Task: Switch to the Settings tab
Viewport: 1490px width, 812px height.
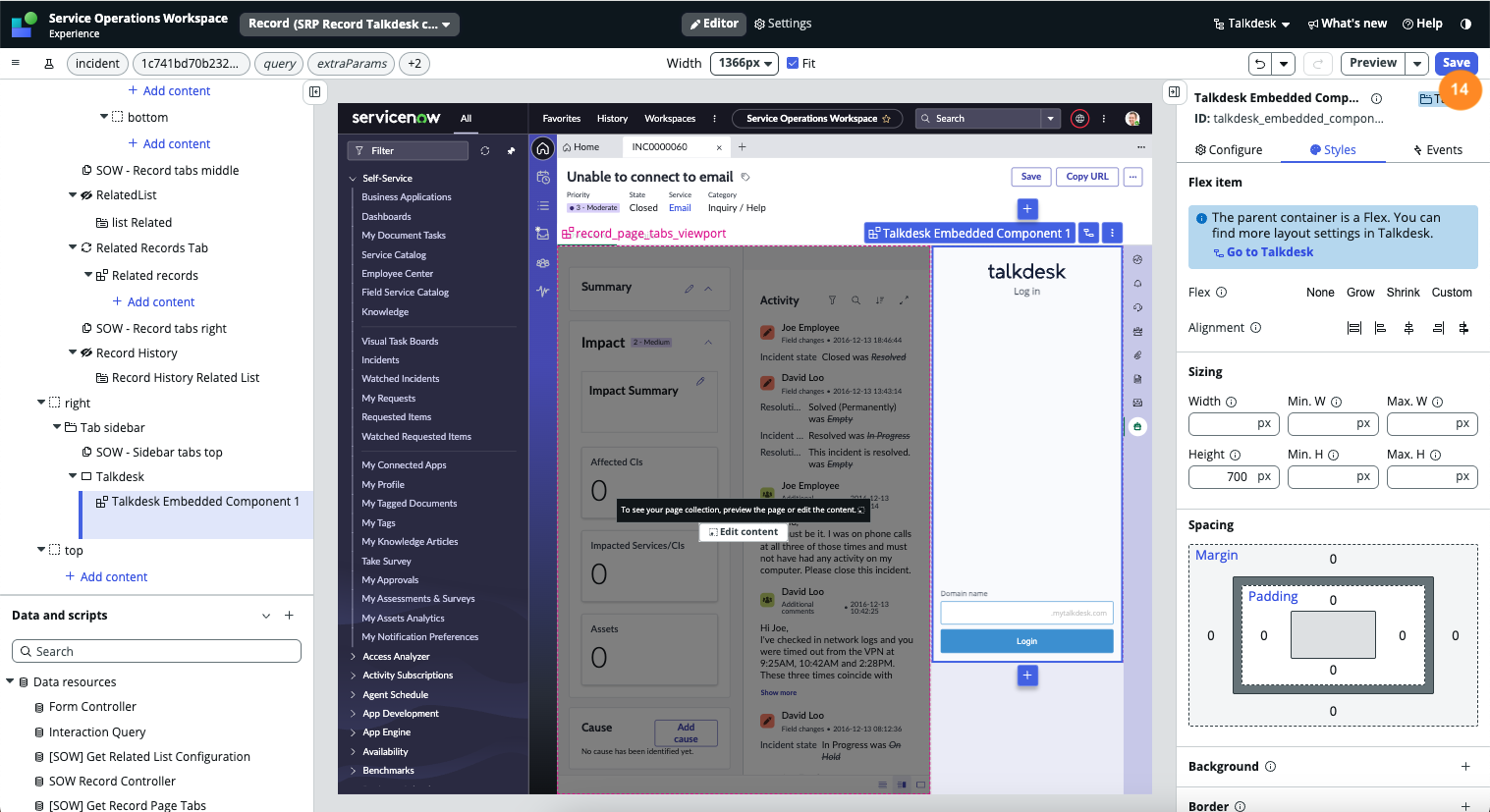Action: (783, 24)
